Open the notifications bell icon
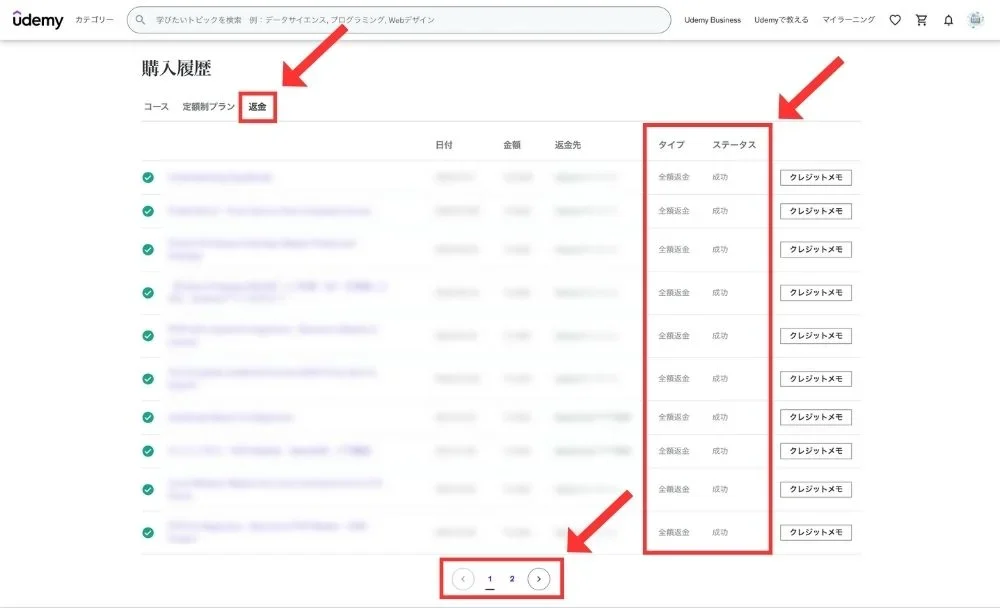Viewport: 1000px width, 608px height. click(x=949, y=20)
